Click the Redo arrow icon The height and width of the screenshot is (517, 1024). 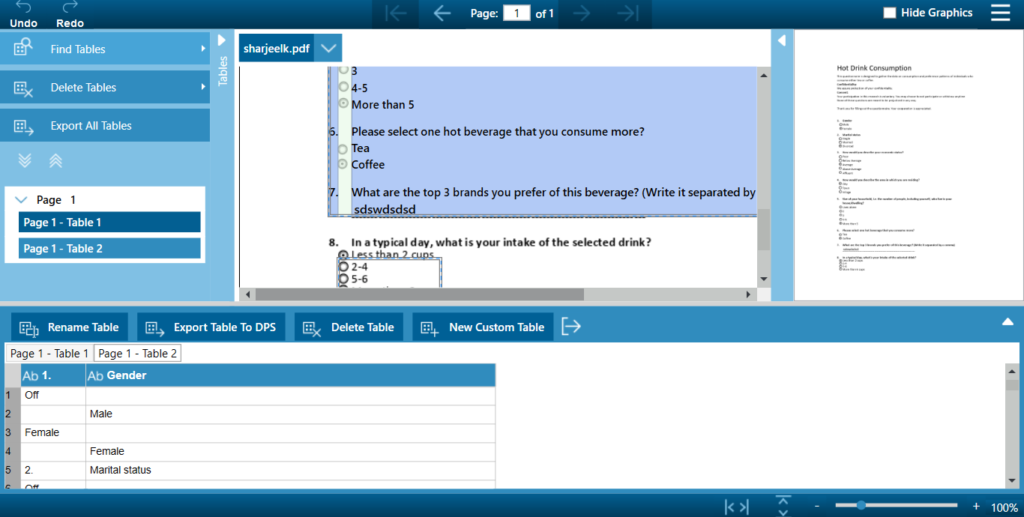[70, 8]
